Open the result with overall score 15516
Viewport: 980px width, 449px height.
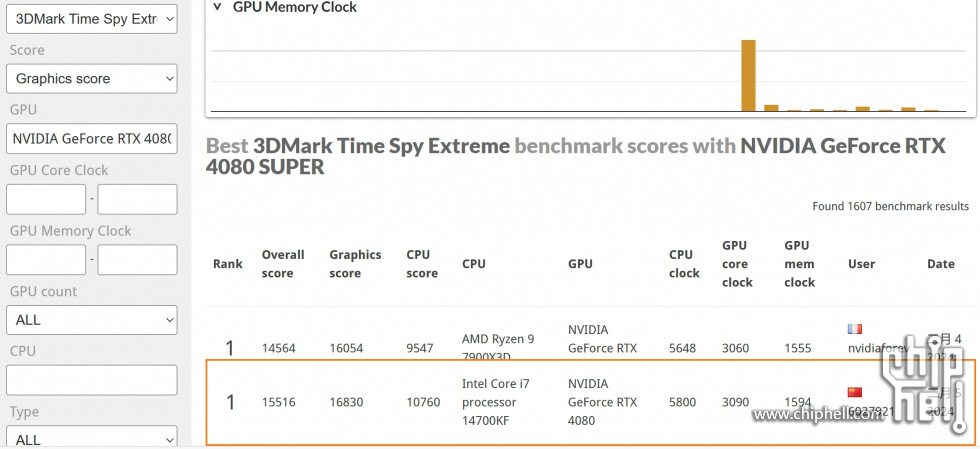[x=279, y=402]
